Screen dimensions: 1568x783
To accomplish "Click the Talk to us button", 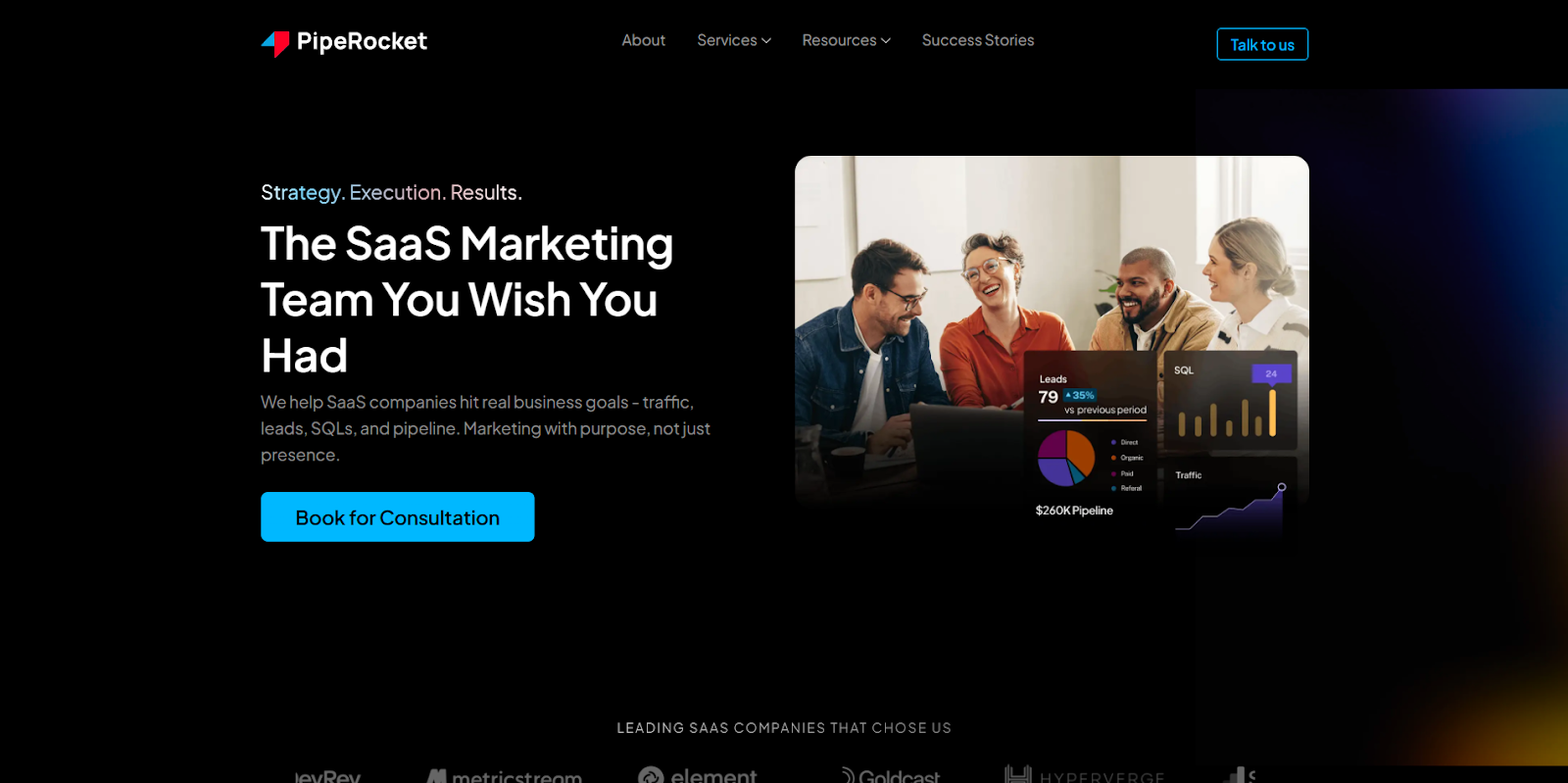I will point(1262,44).
